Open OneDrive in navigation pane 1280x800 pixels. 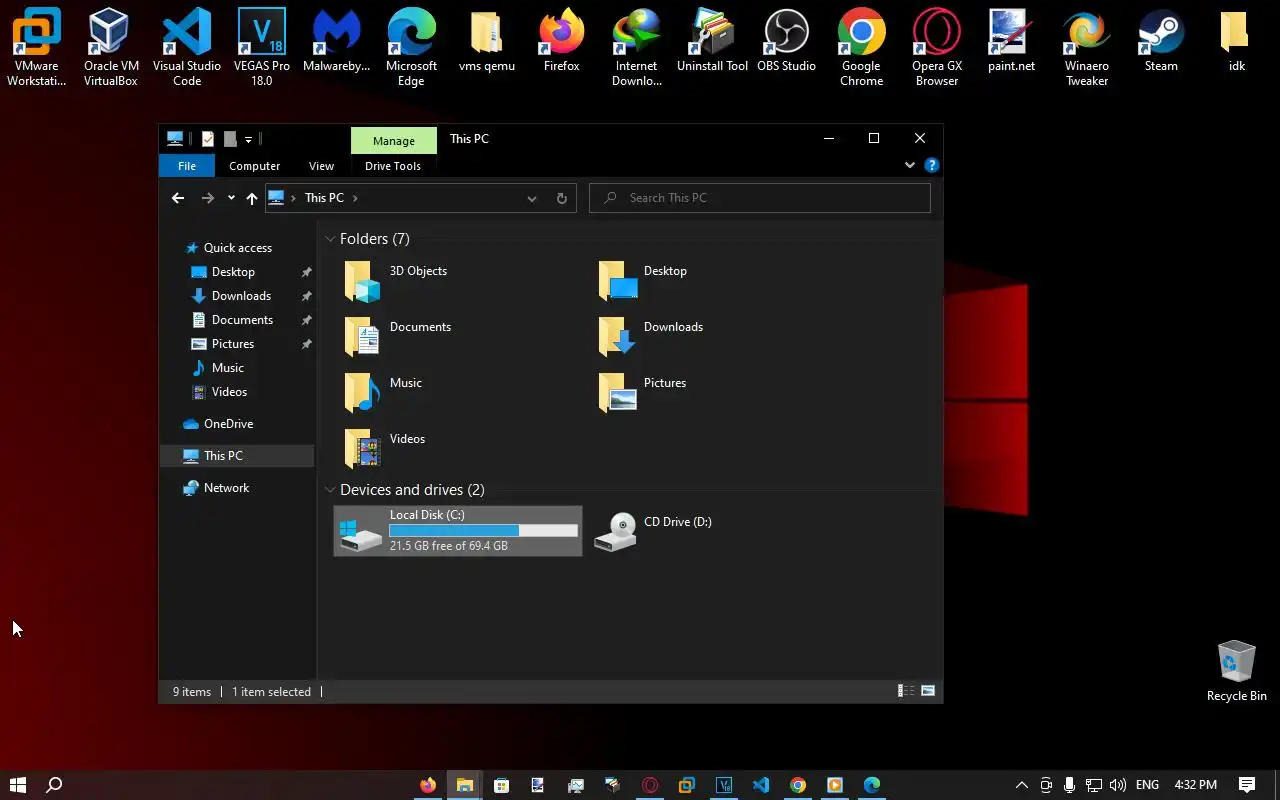[228, 424]
